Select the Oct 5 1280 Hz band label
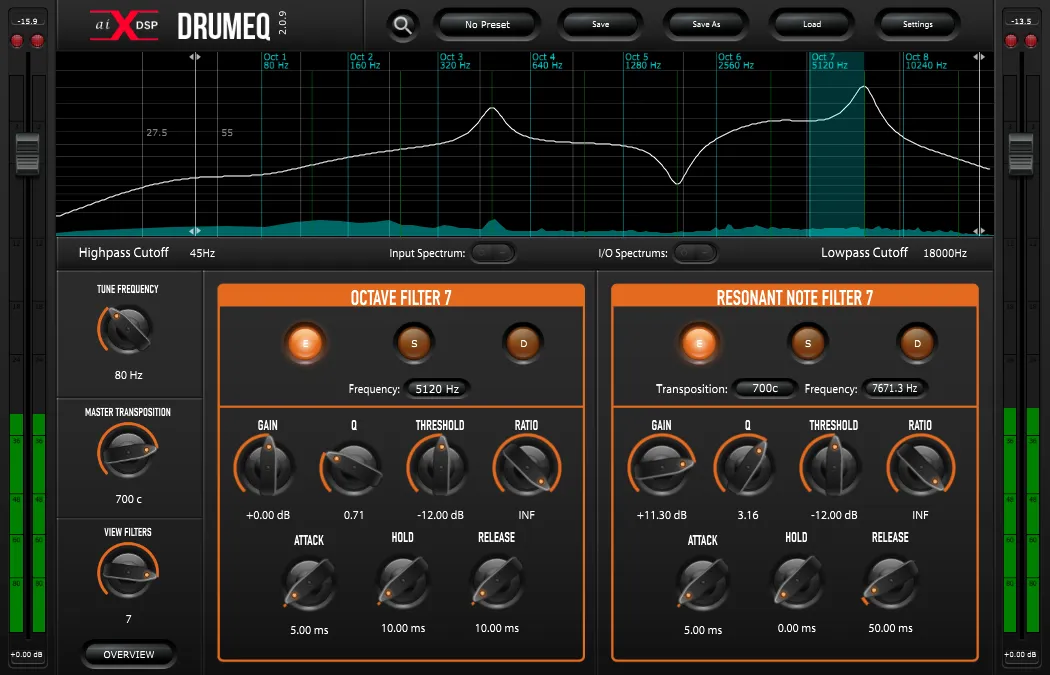The height and width of the screenshot is (675, 1050). (x=643, y=61)
